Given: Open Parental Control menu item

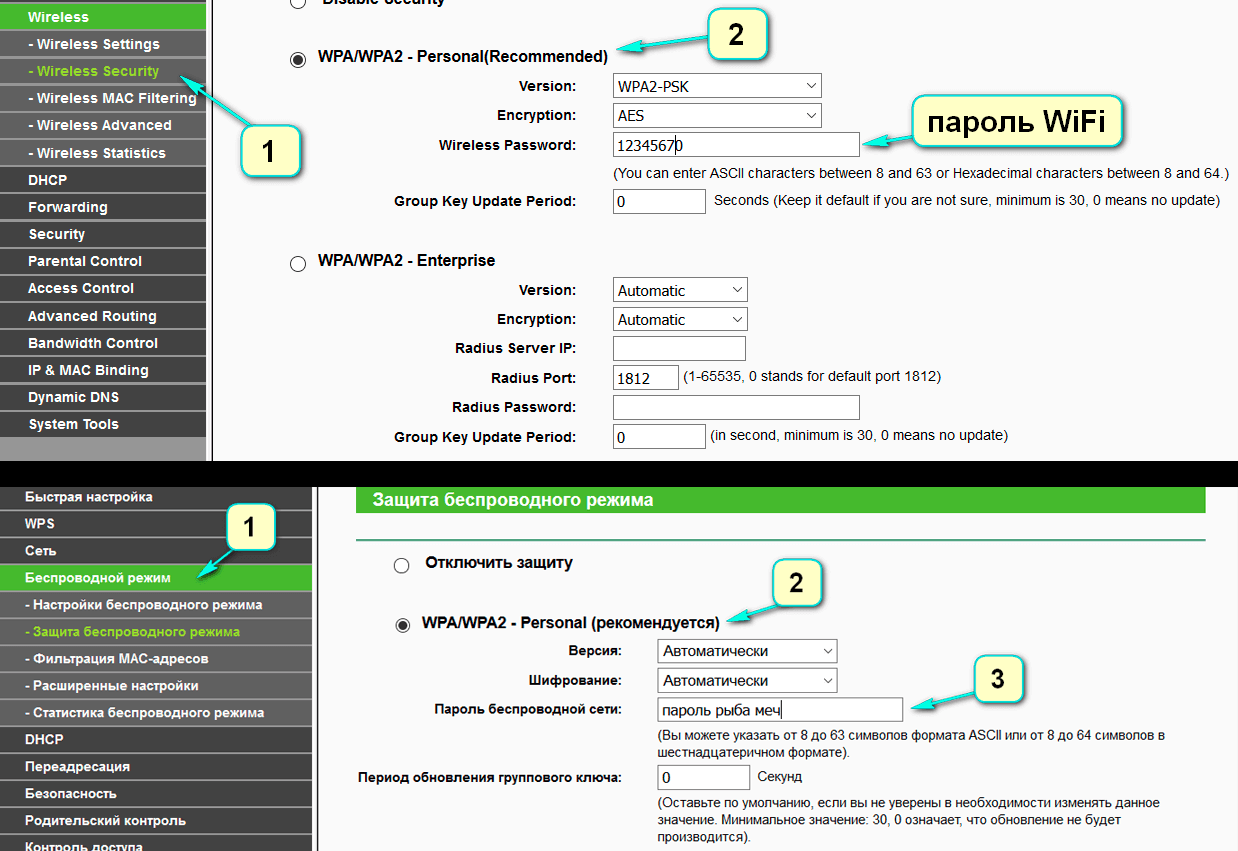Looking at the screenshot, I should click(85, 261).
